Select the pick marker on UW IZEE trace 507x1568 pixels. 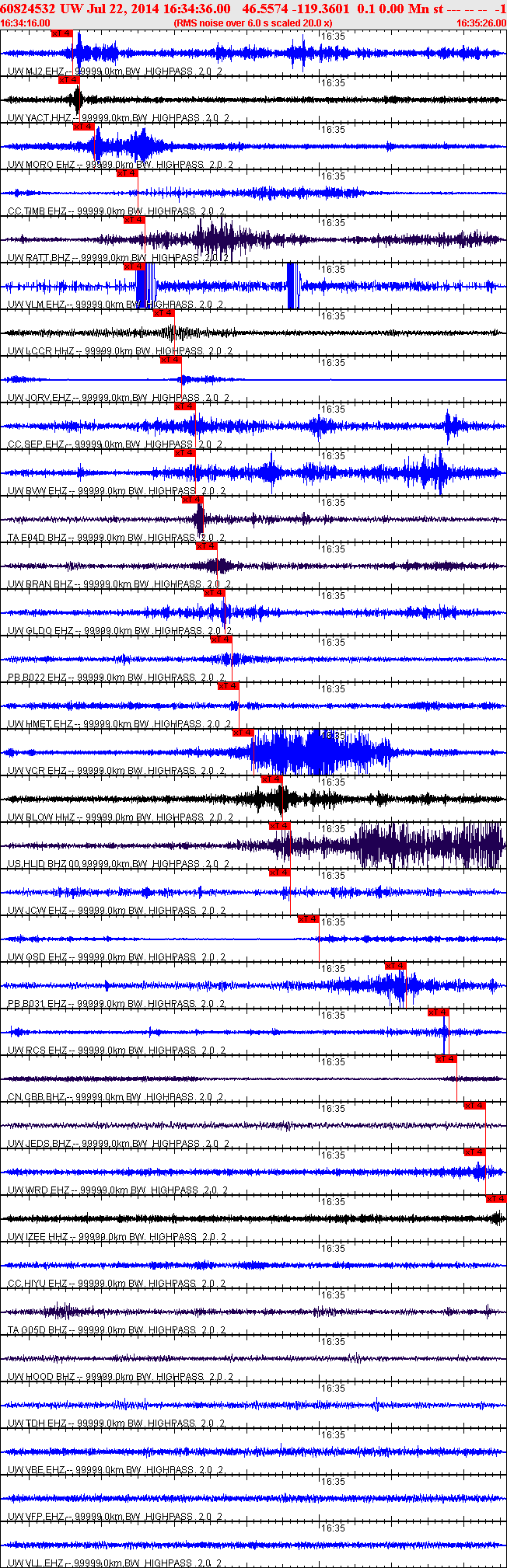(496, 1199)
